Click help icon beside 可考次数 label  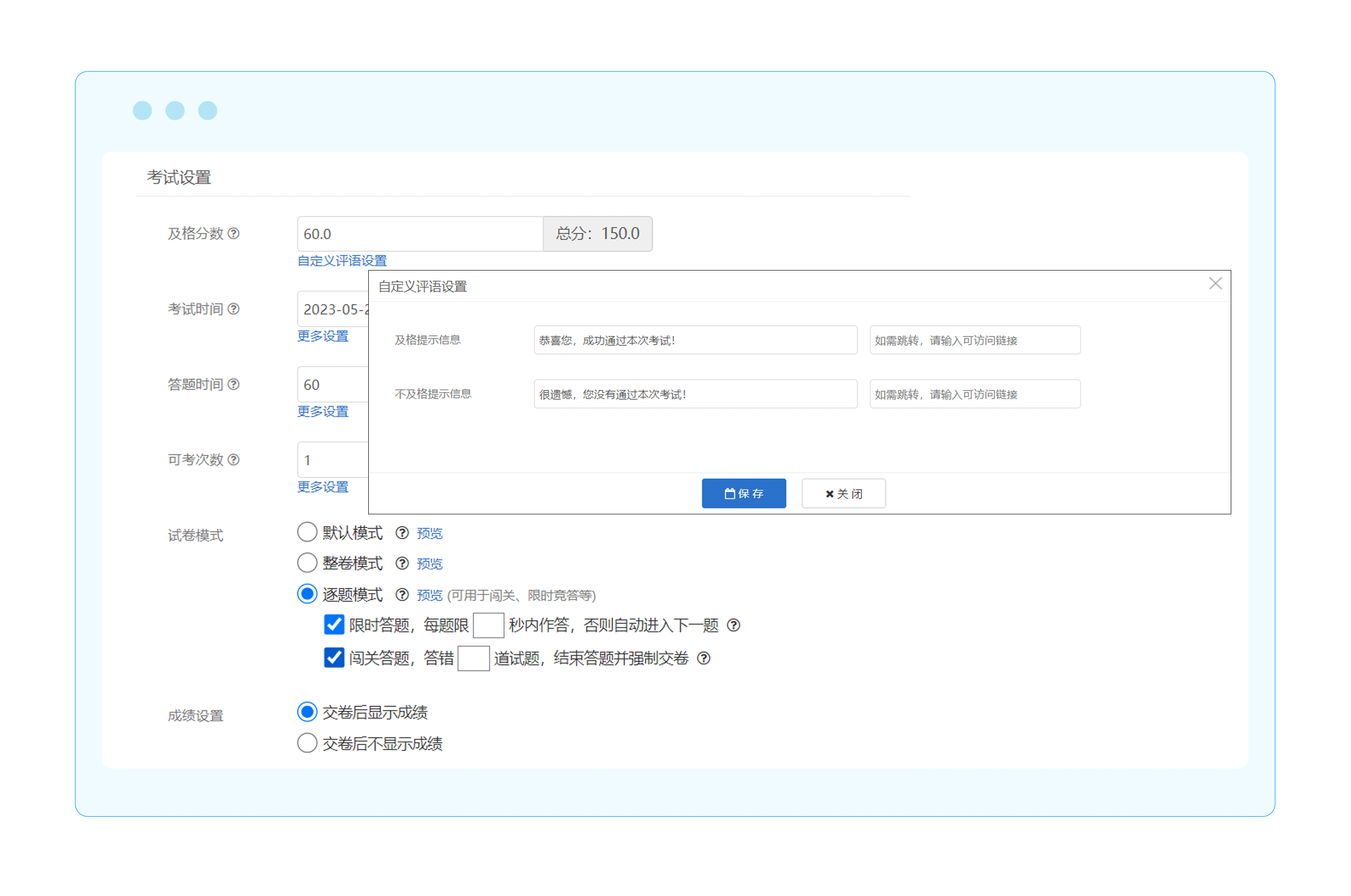(234, 459)
